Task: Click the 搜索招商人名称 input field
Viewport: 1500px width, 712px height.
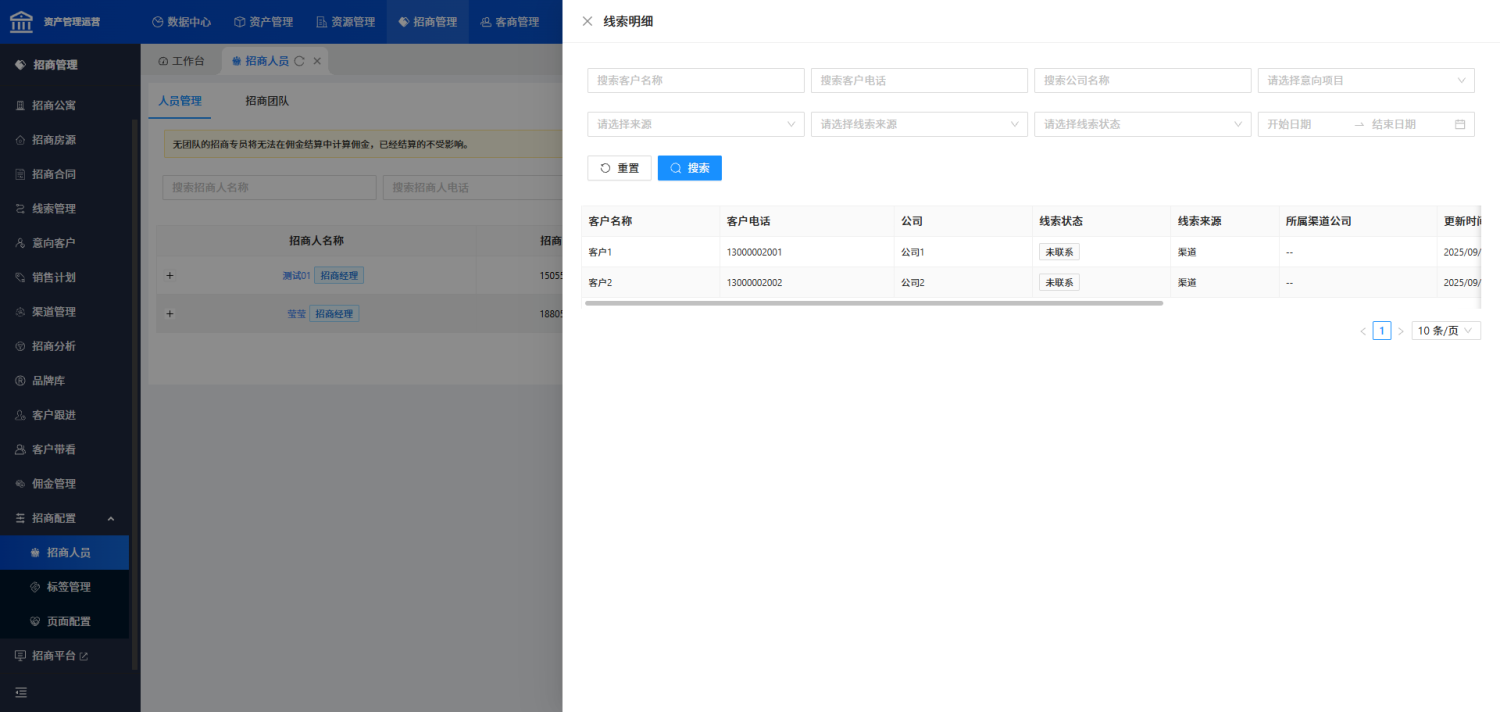Action: coord(269,187)
